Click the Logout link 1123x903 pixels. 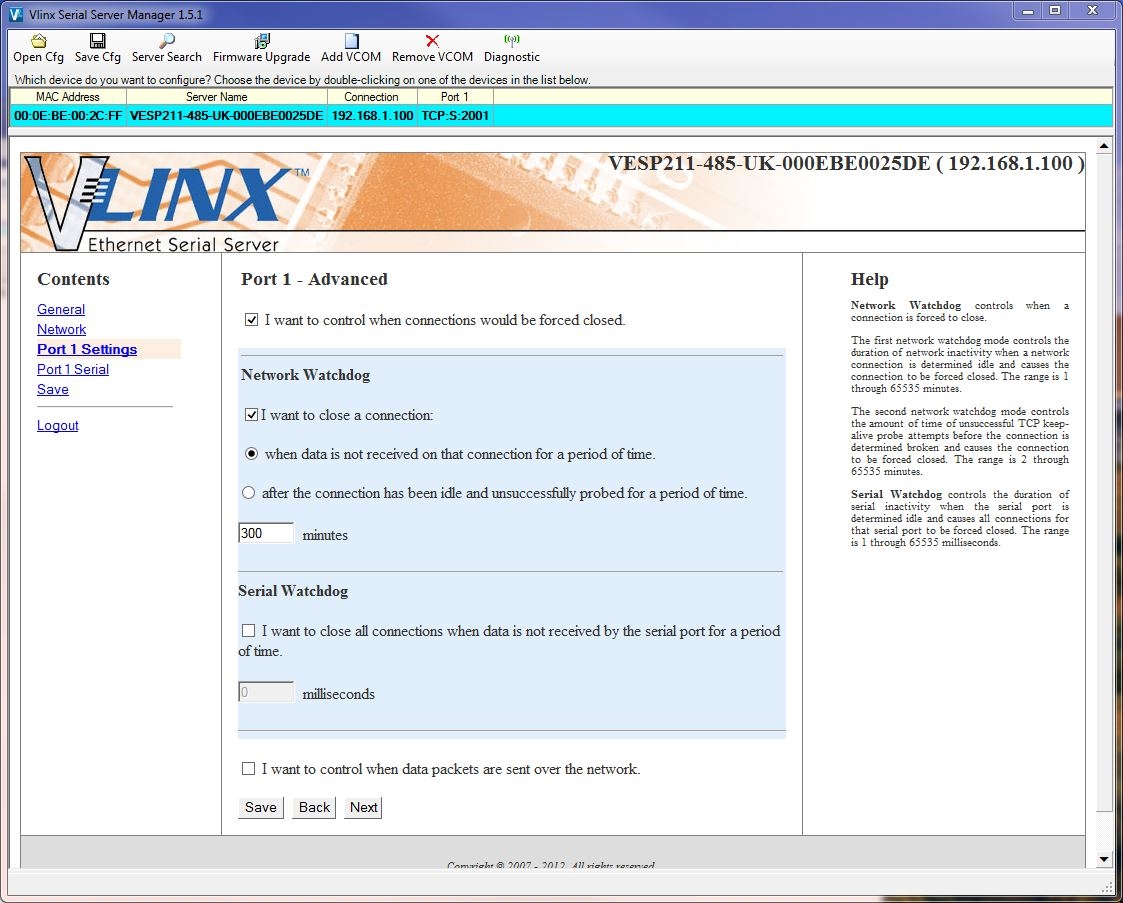click(58, 426)
